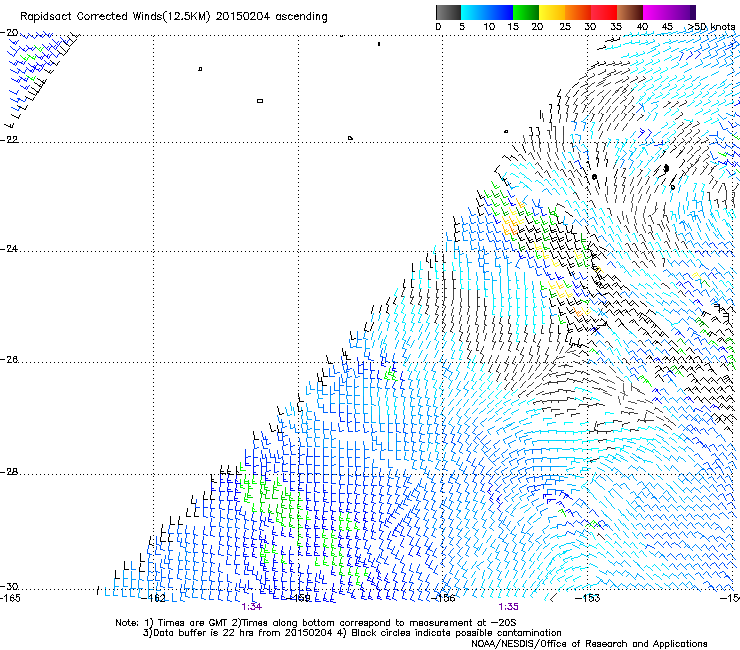The image size is (740, 650).
Task: Click the '1:34' swath time label
Action: [x=252, y=607]
